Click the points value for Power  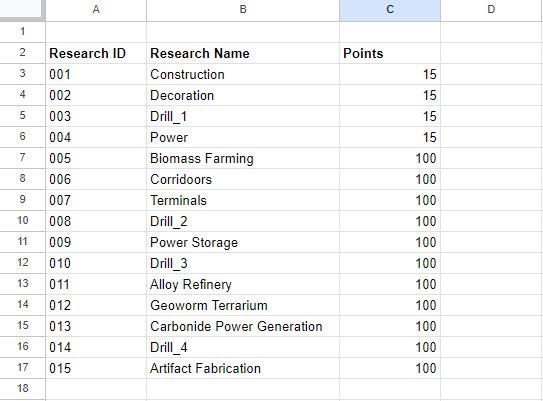tap(390, 137)
